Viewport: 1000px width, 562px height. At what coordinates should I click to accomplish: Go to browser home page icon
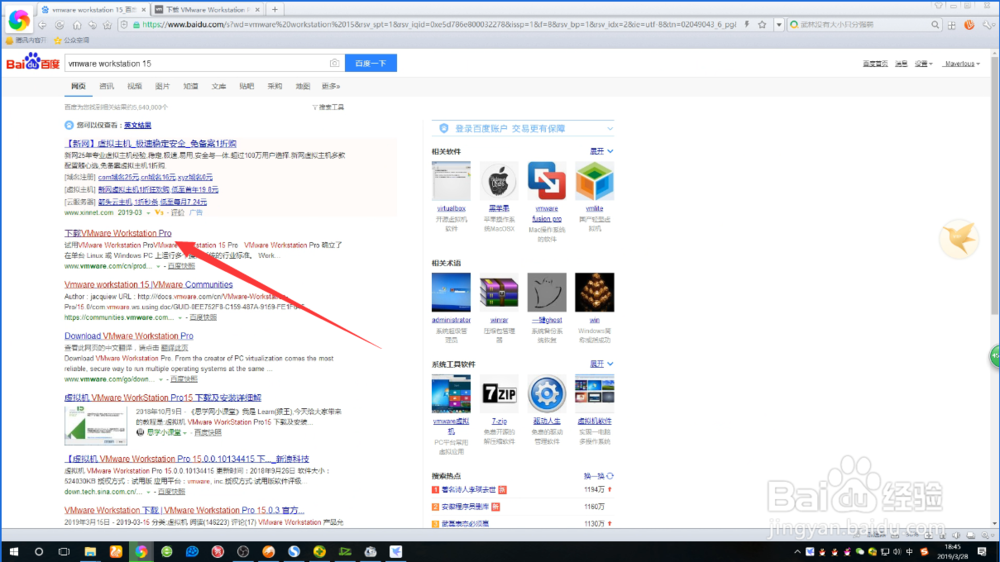point(77,25)
